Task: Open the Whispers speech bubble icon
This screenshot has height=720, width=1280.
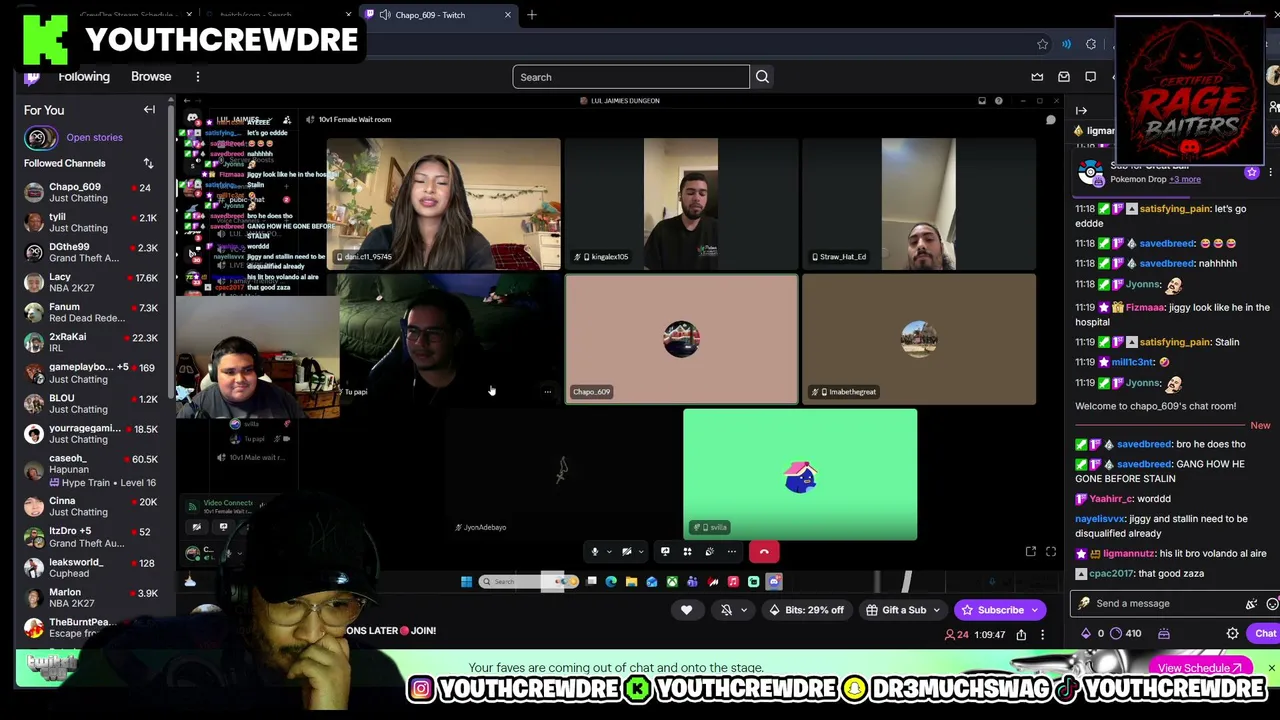Action: pos(1091,77)
